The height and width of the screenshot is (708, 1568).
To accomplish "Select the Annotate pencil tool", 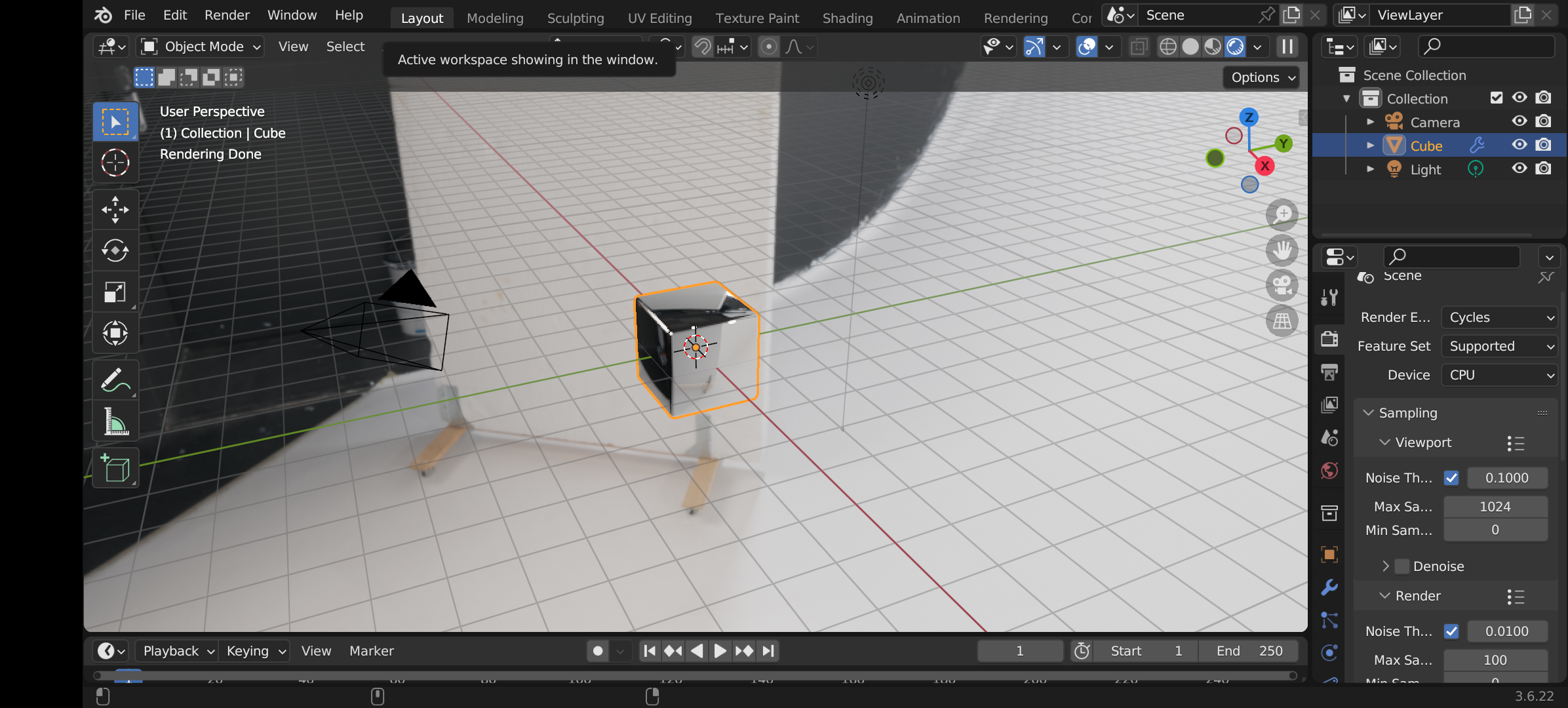I will 115,380.
